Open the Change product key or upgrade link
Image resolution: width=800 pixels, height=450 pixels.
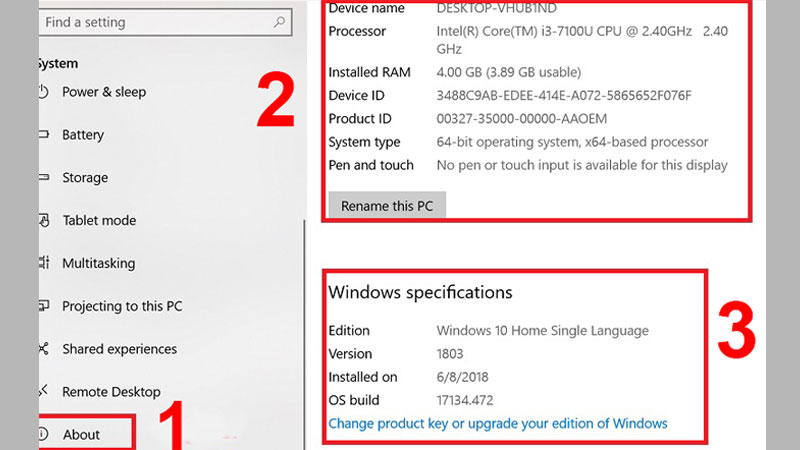click(x=497, y=423)
